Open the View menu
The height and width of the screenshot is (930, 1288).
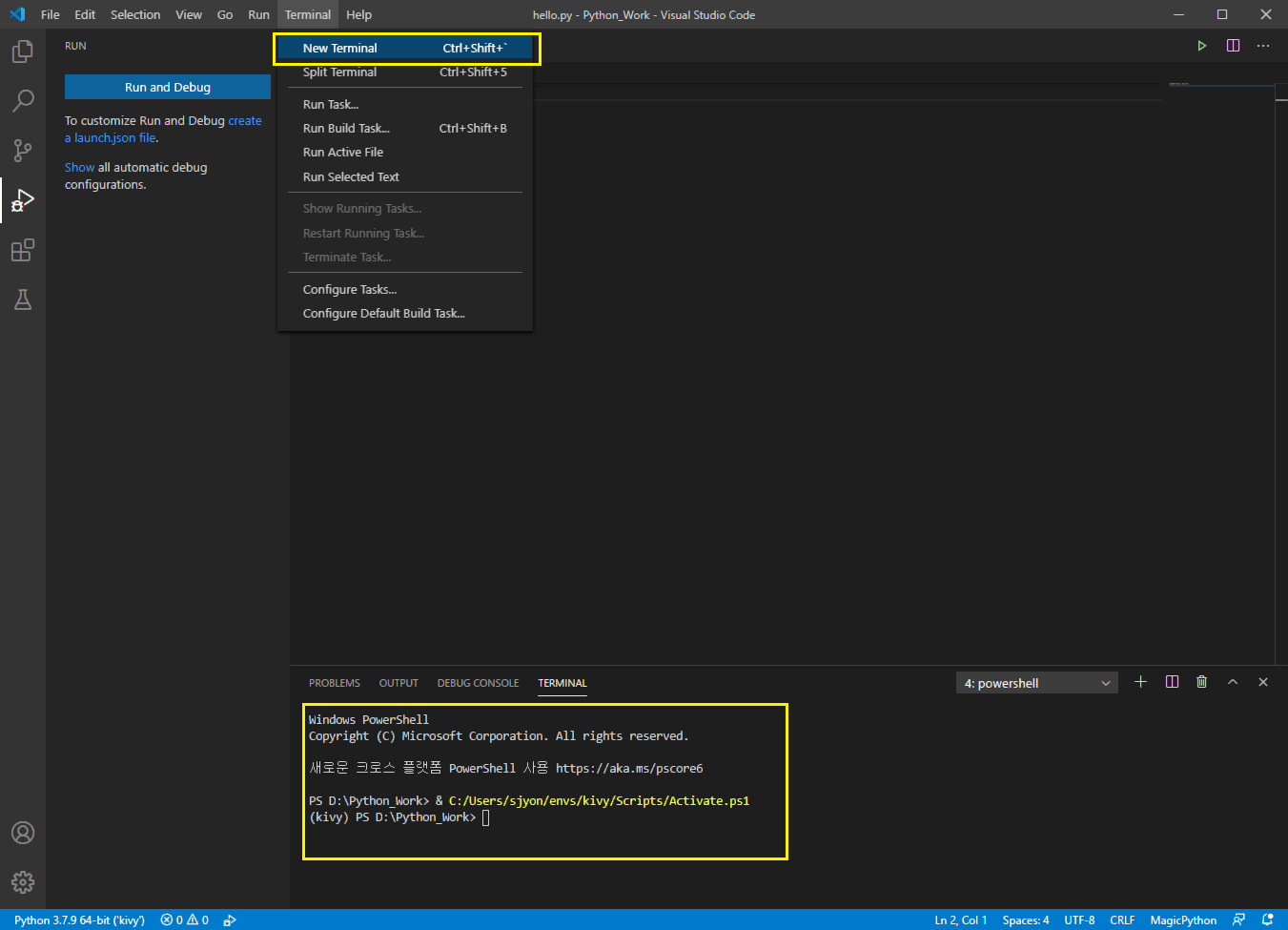189,14
